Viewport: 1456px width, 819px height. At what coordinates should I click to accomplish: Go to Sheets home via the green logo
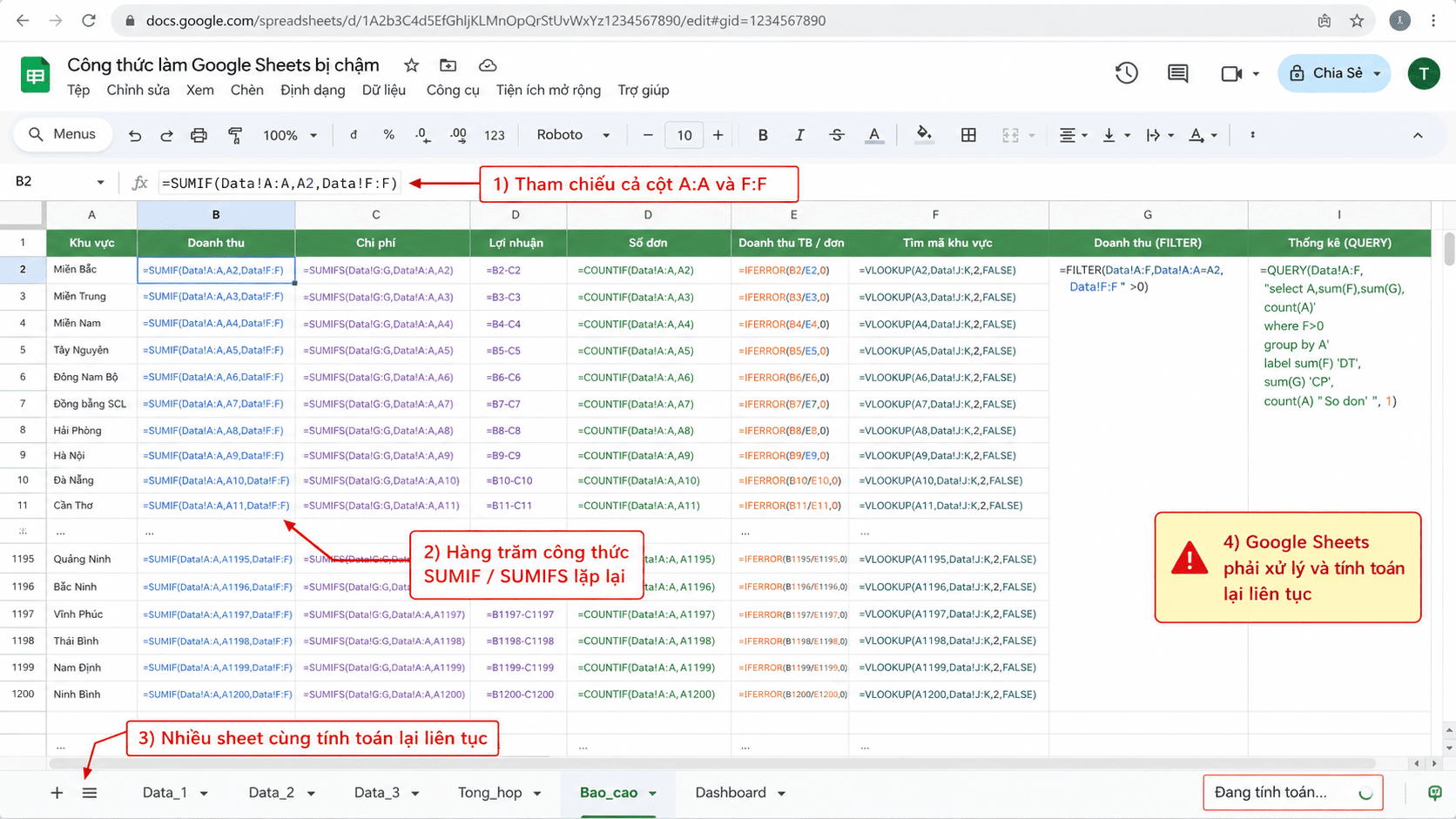pyautogui.click(x=36, y=75)
